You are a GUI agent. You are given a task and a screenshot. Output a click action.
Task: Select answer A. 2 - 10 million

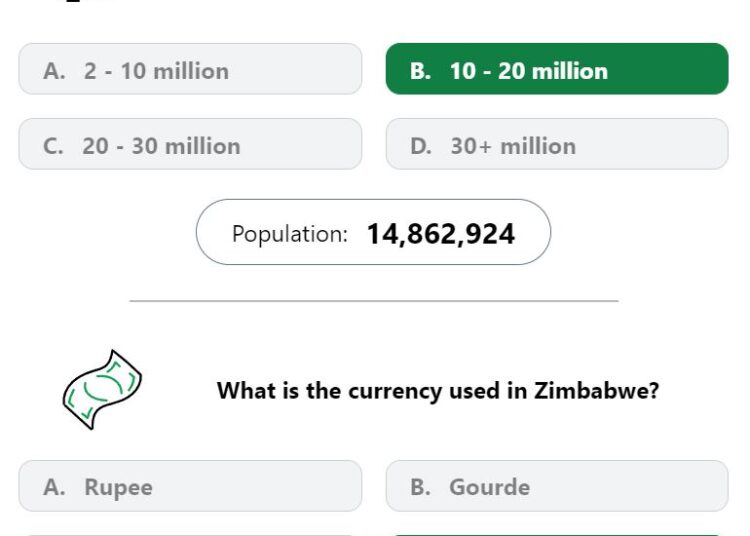(x=190, y=69)
